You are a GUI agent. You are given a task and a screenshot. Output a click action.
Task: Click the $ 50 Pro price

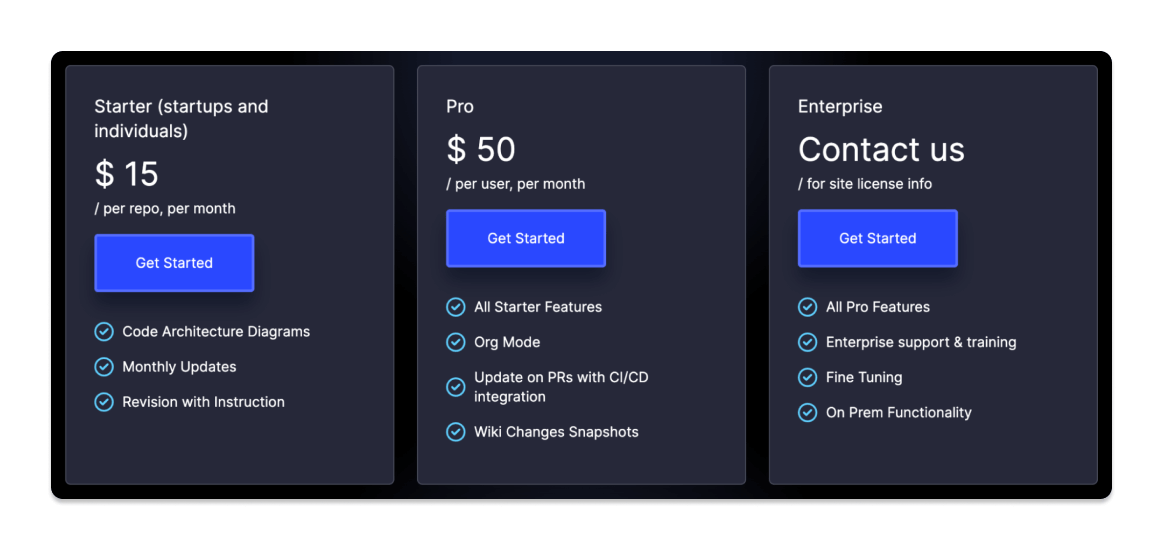(x=481, y=150)
